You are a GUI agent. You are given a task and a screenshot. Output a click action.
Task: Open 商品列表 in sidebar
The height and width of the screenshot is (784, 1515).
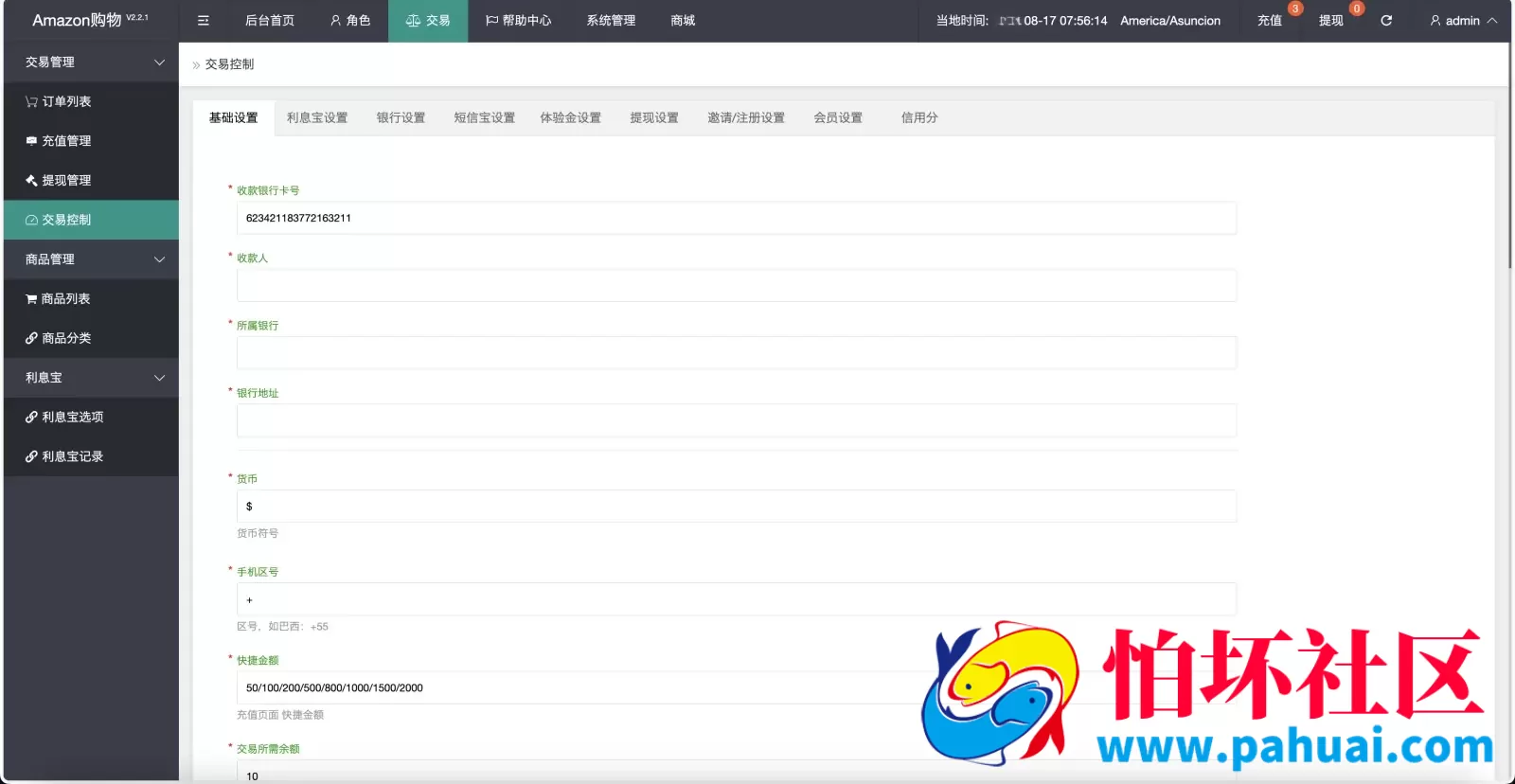click(x=91, y=299)
